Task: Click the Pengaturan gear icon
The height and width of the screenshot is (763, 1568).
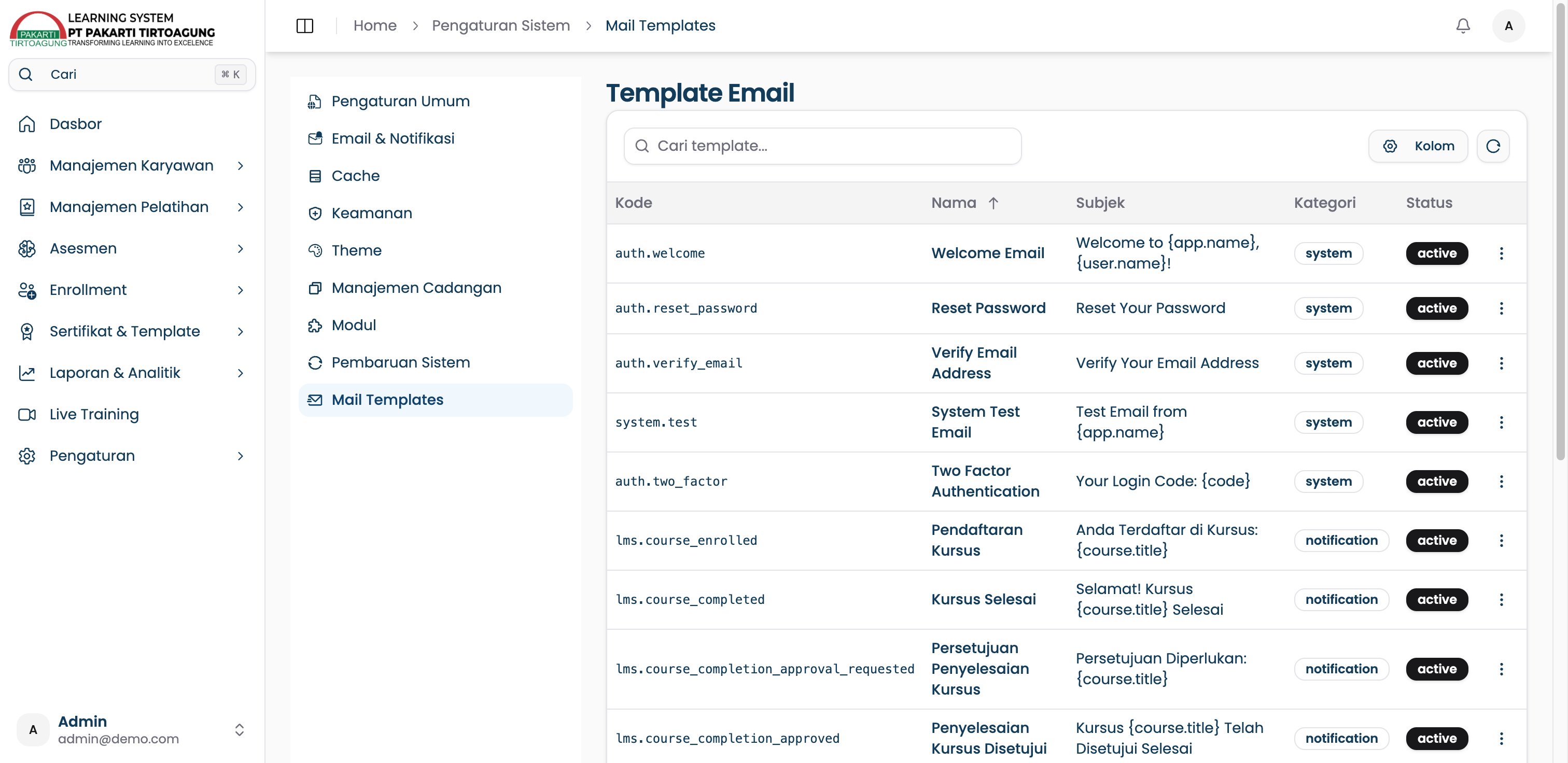Action: 27,456
